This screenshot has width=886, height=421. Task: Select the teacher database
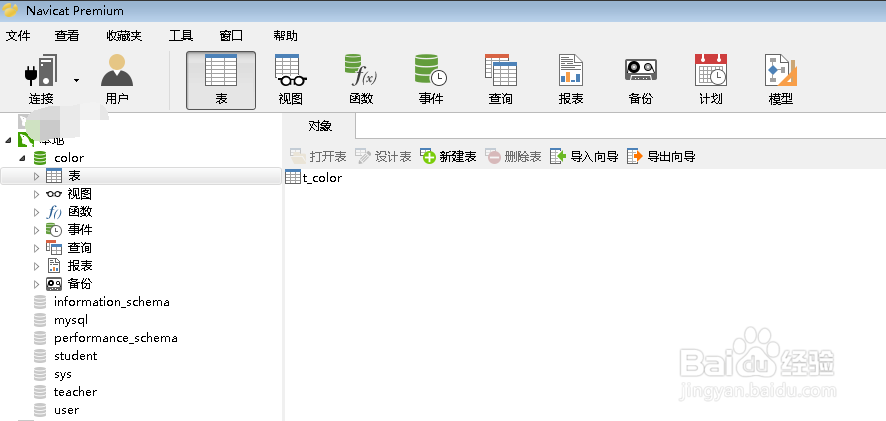(x=75, y=392)
